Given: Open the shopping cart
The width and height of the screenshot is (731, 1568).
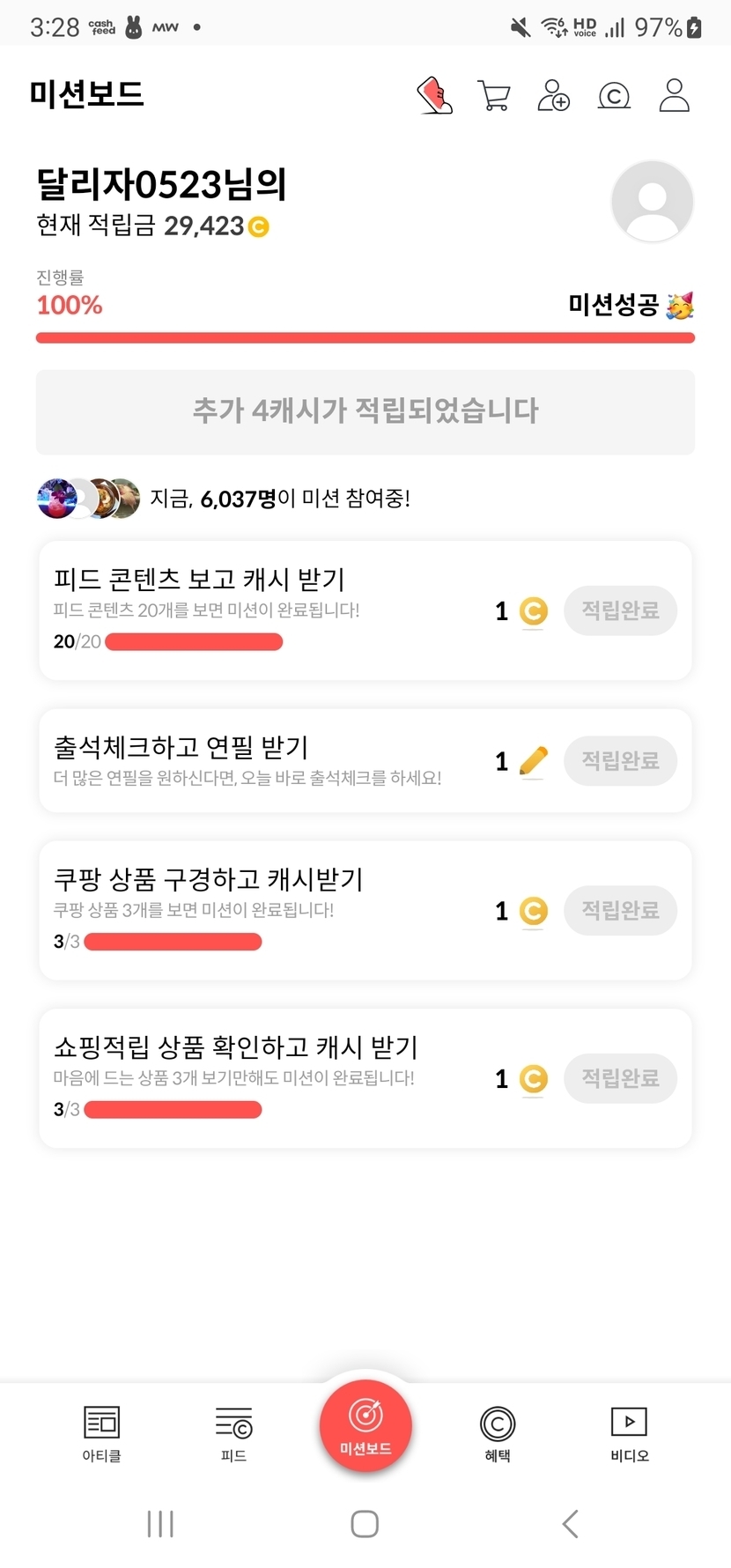Looking at the screenshot, I should point(494,95).
